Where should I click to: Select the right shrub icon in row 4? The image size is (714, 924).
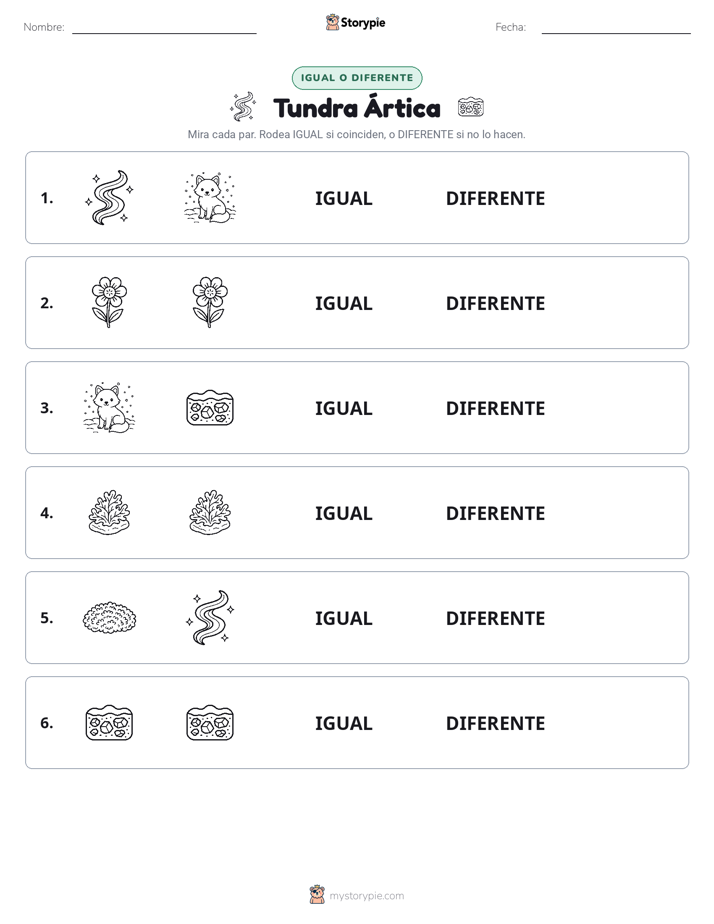tap(210, 513)
